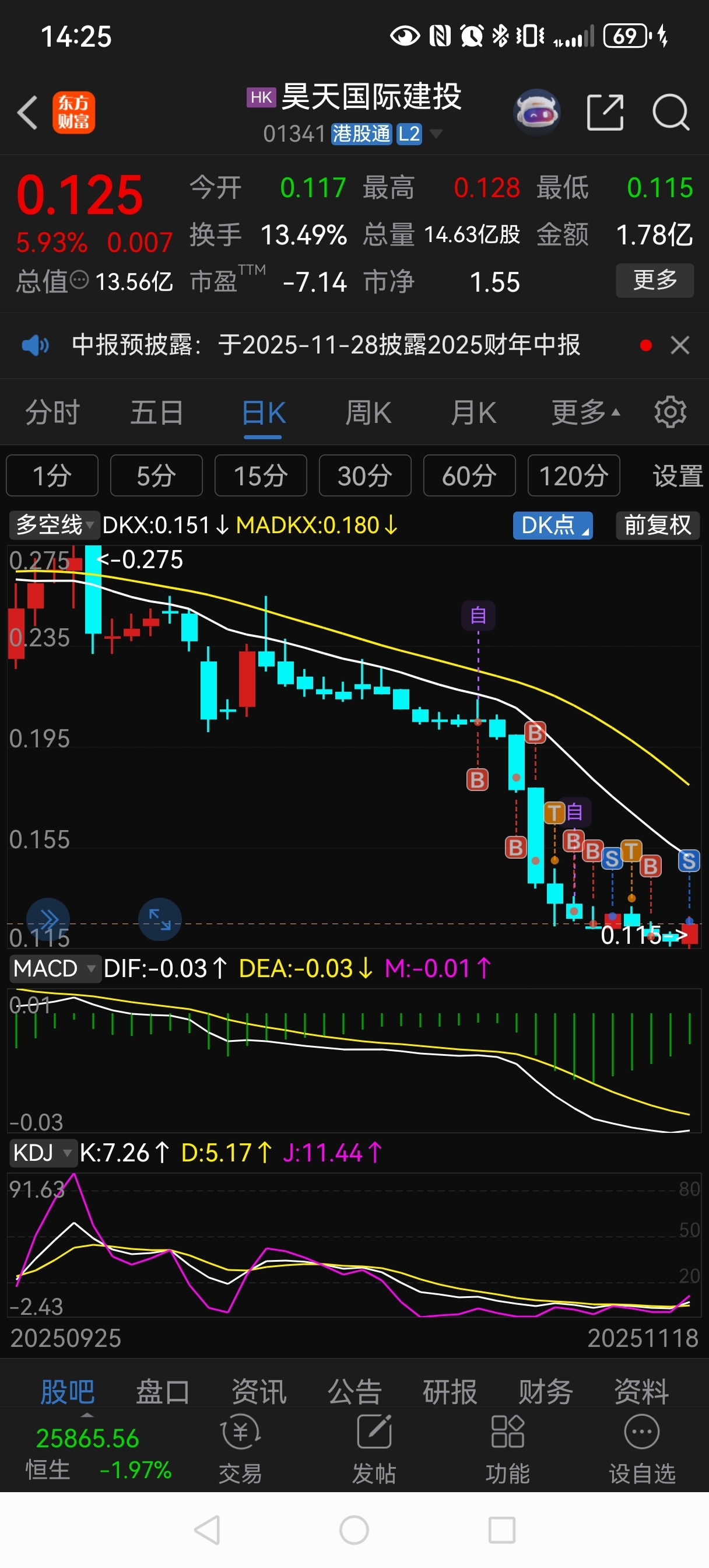Tap the fullscreen chart icon
This screenshot has width=709, height=1568.
pyautogui.click(x=159, y=919)
